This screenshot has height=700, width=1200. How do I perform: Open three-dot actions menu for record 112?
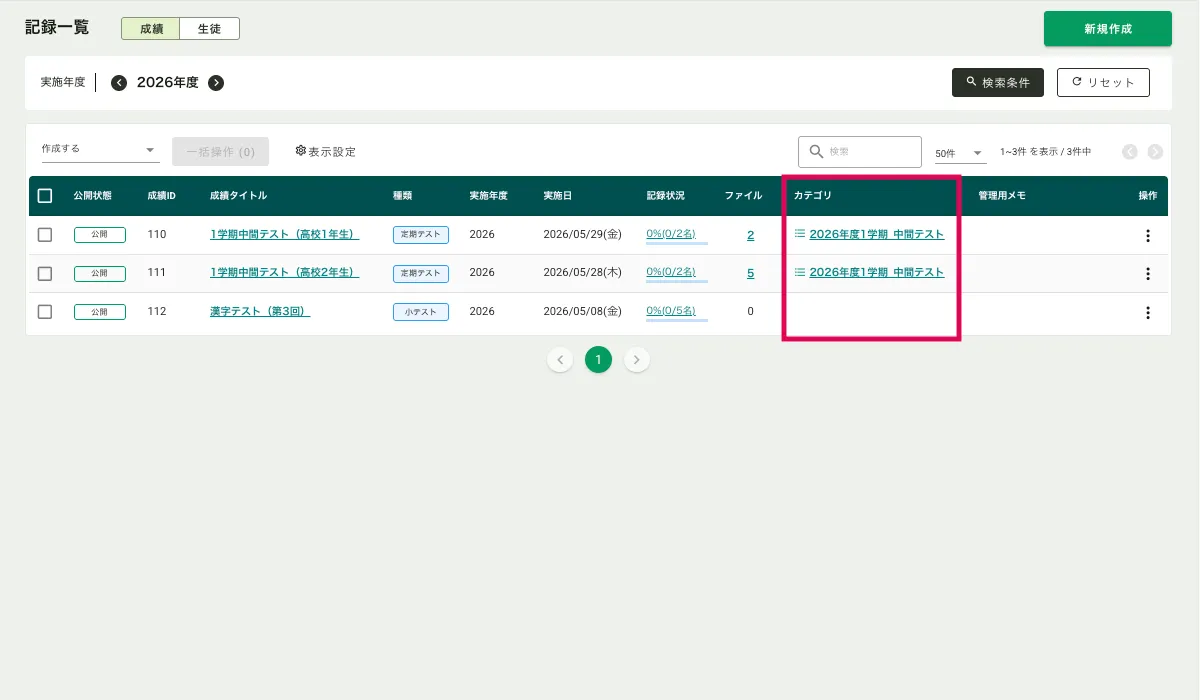point(1147,312)
